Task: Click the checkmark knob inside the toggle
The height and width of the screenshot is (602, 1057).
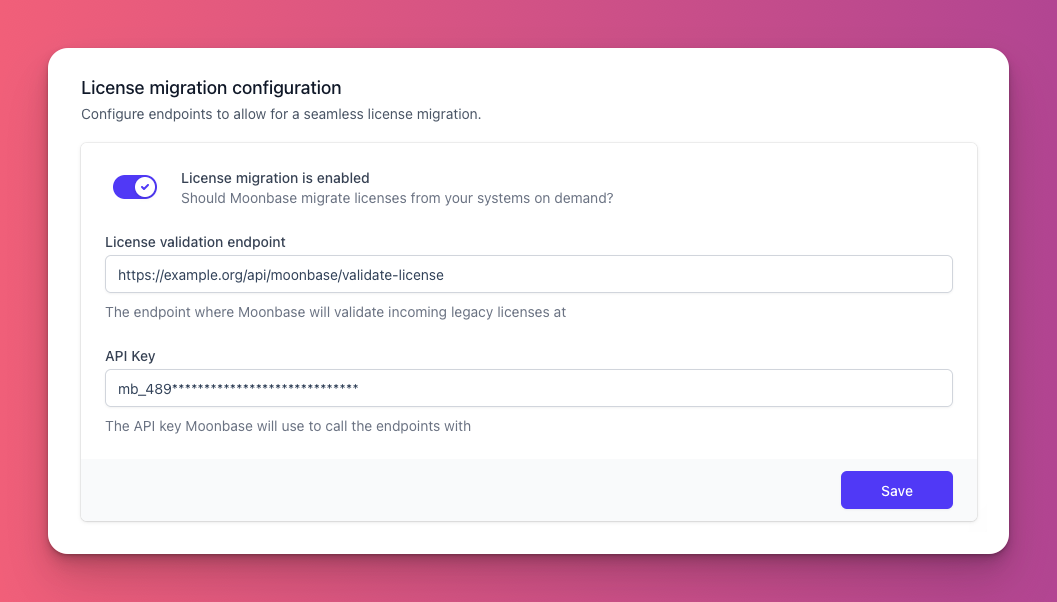Action: pos(146,187)
